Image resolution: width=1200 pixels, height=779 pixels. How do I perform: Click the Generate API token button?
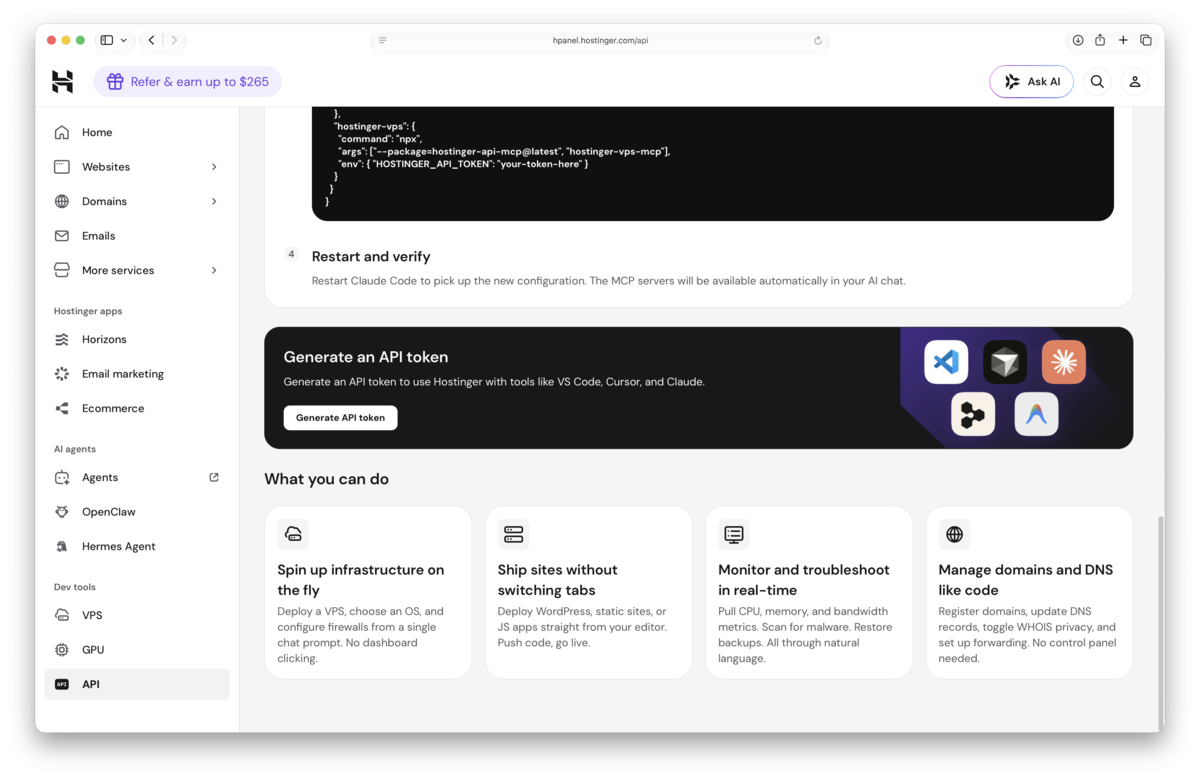340,418
